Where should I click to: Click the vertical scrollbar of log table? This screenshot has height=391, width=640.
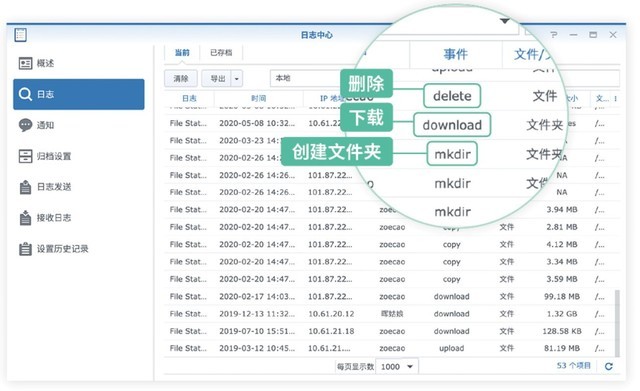617,322
